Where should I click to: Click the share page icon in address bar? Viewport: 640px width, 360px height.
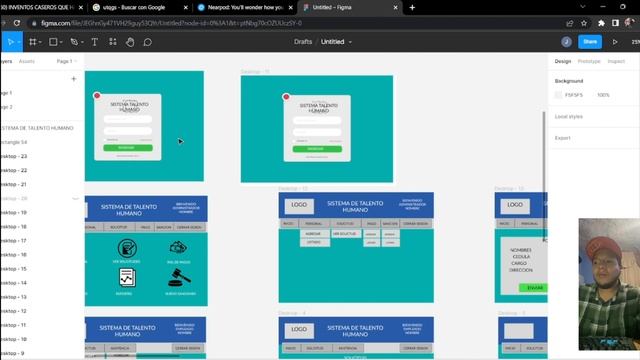click(569, 23)
